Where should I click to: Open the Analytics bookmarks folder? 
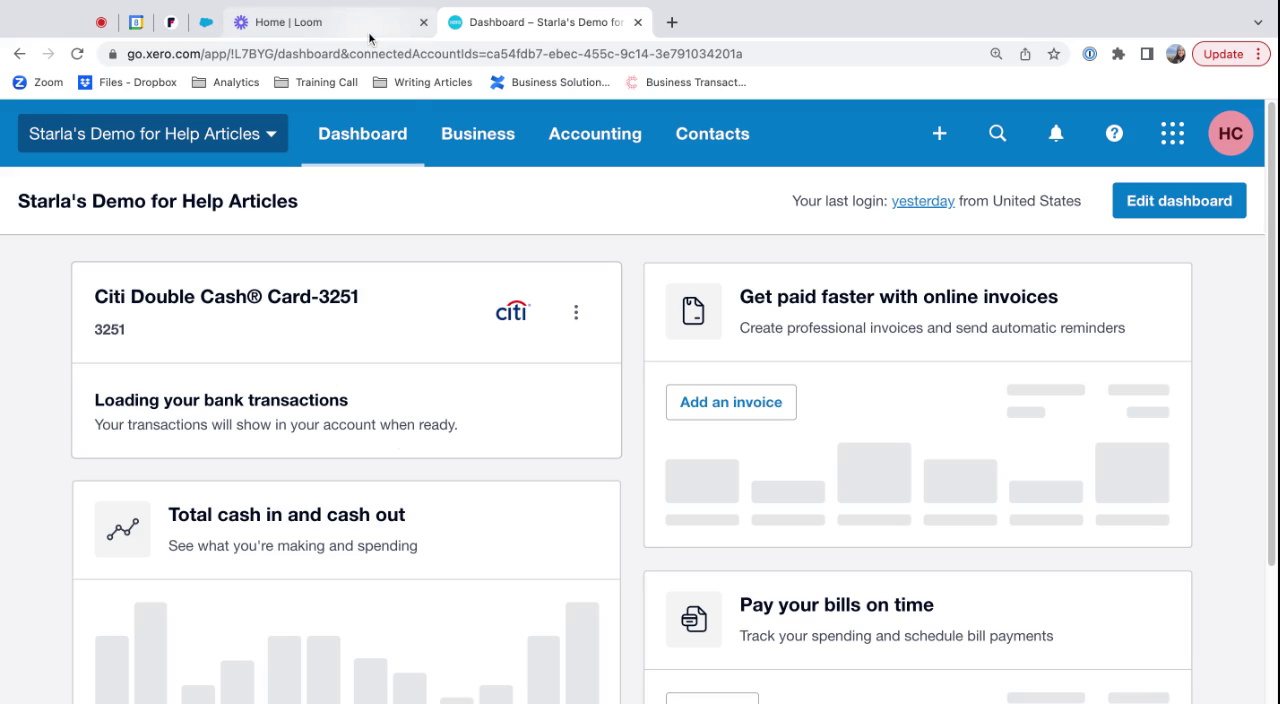(x=225, y=82)
